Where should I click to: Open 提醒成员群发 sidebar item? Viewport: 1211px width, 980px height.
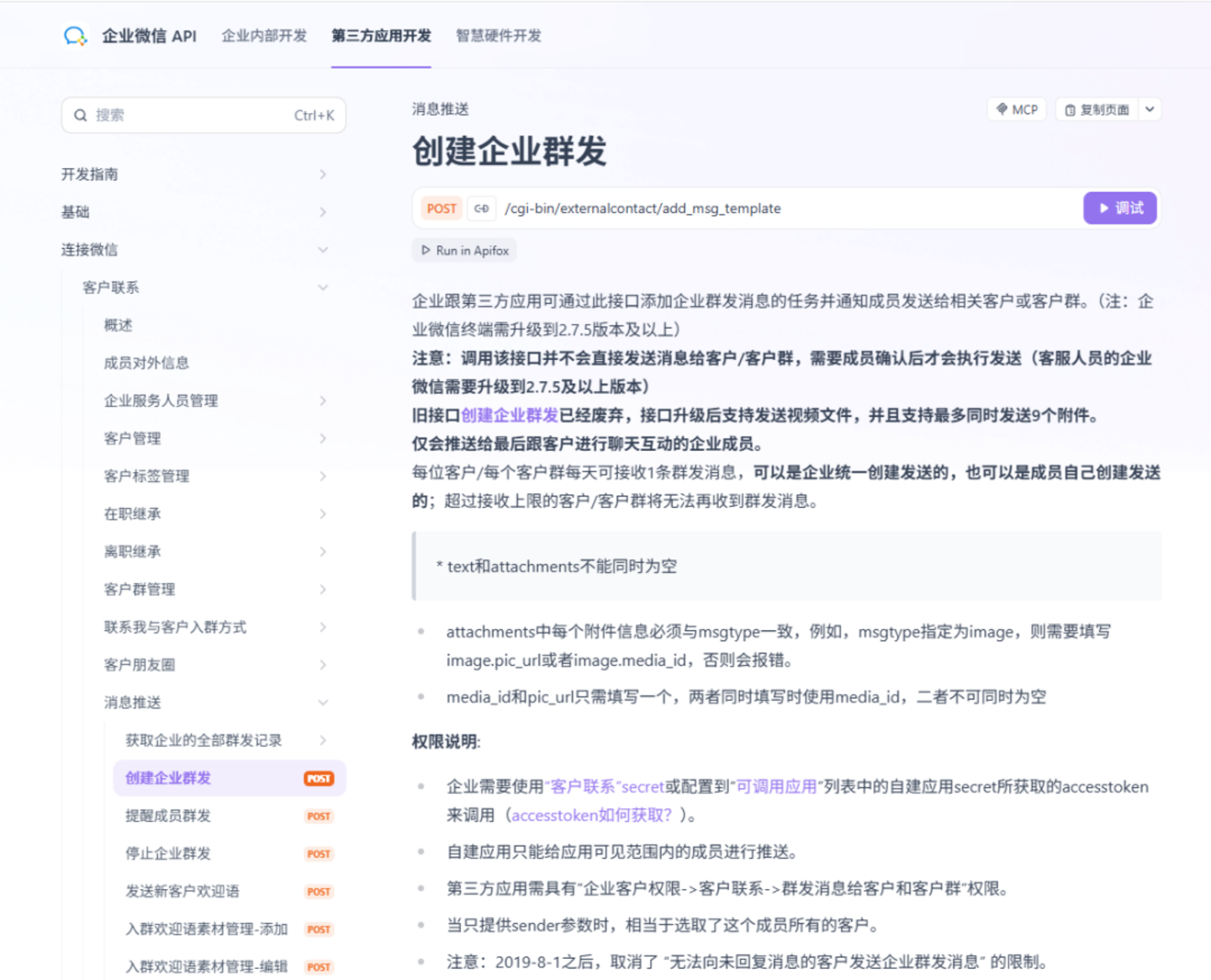click(x=230, y=816)
